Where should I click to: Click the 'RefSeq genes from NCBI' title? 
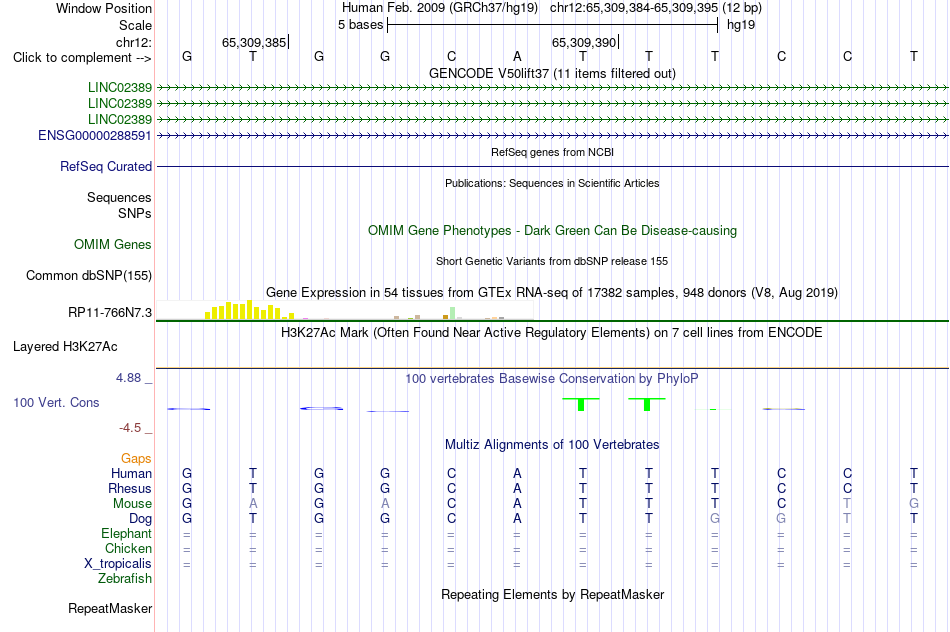click(x=552, y=152)
